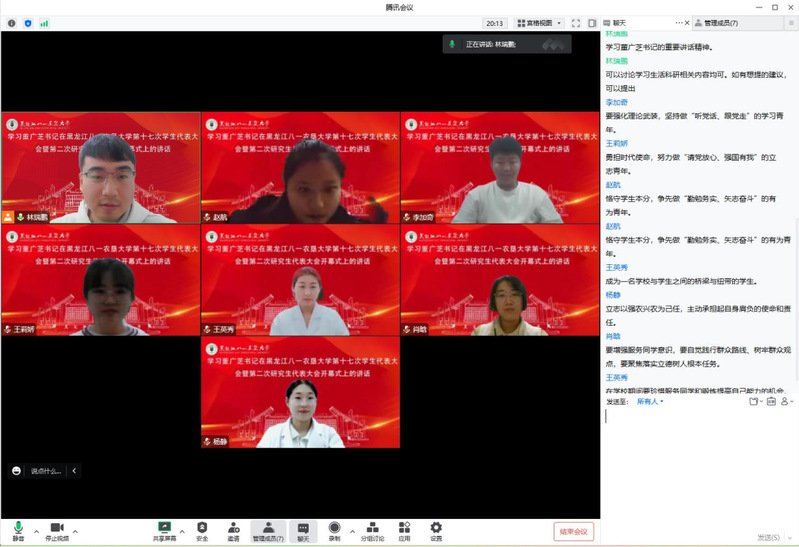The image size is (799, 547).
Task: Open meeting settings gear
Action: [x=436, y=530]
